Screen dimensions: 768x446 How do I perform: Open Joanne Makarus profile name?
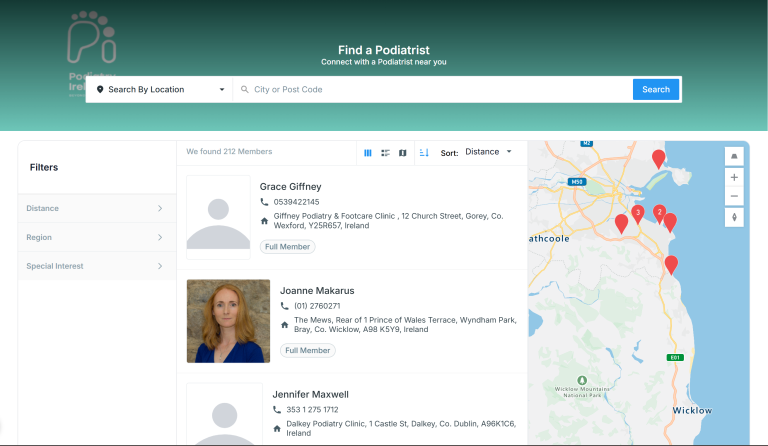317,291
